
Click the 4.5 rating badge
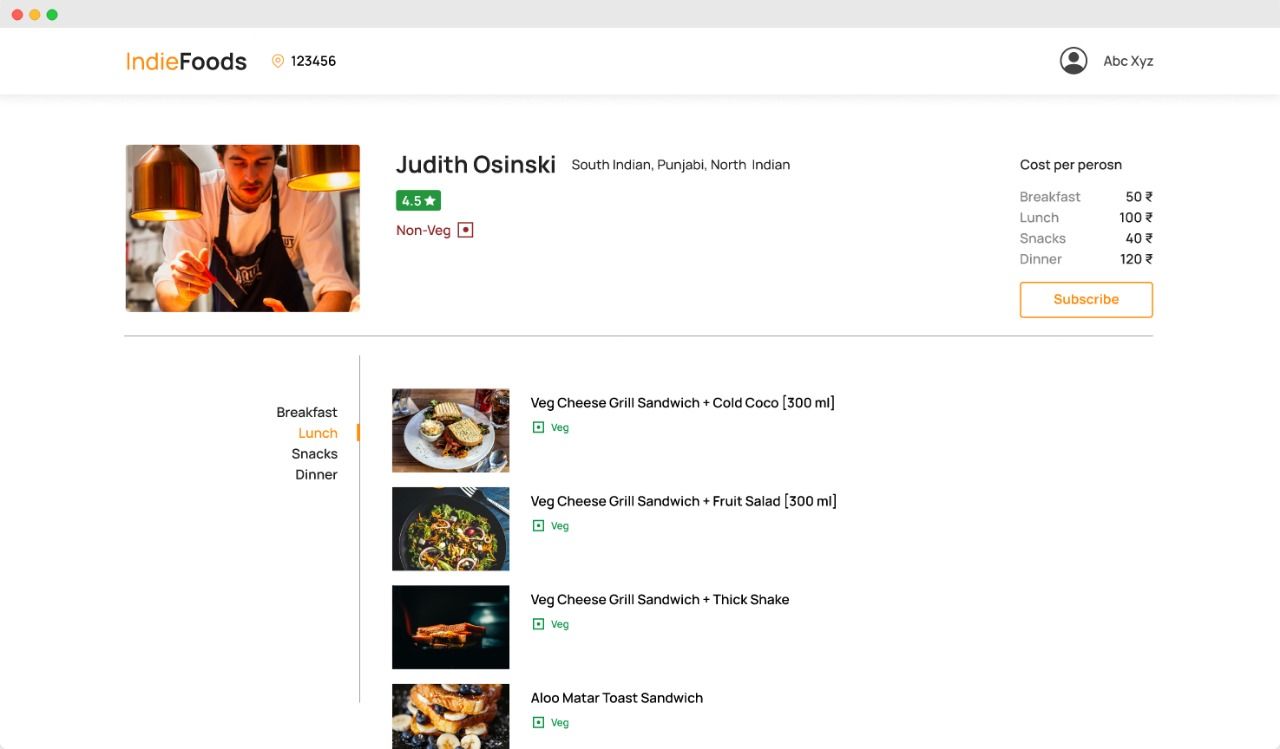coord(418,200)
